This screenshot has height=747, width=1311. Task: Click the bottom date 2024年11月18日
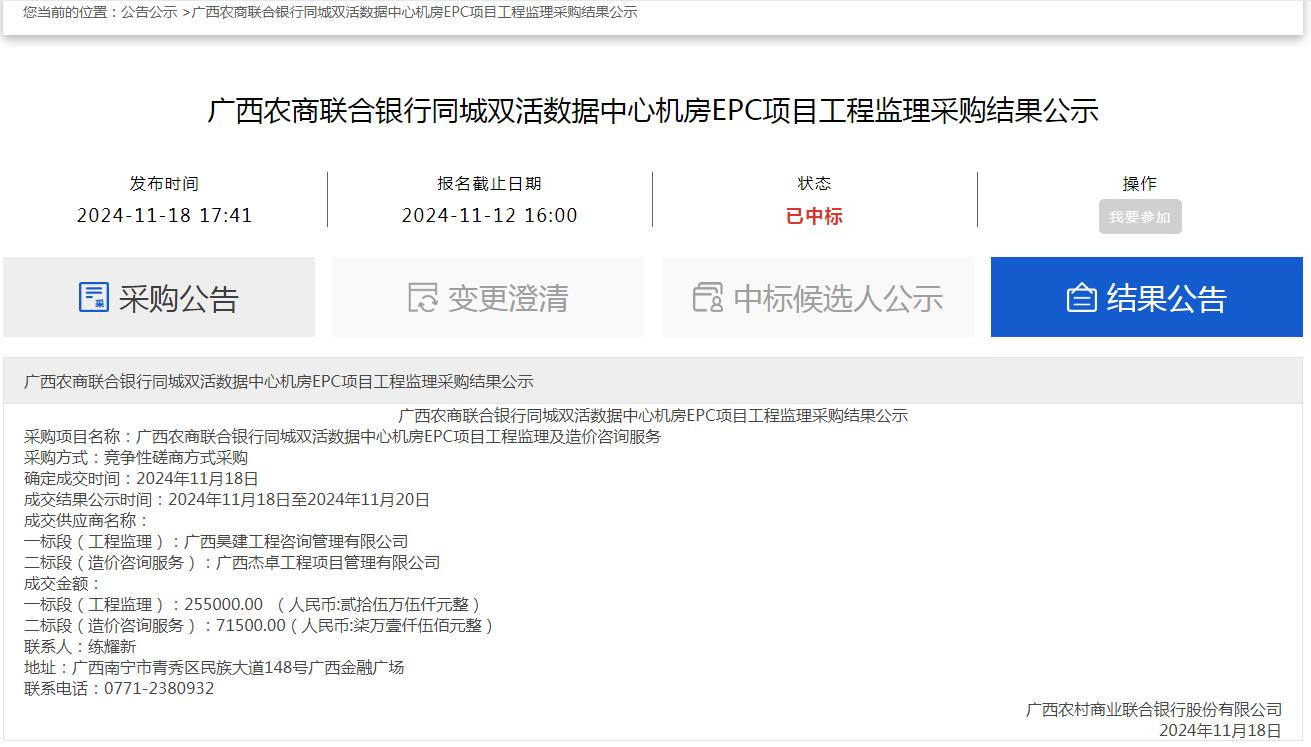point(1220,730)
